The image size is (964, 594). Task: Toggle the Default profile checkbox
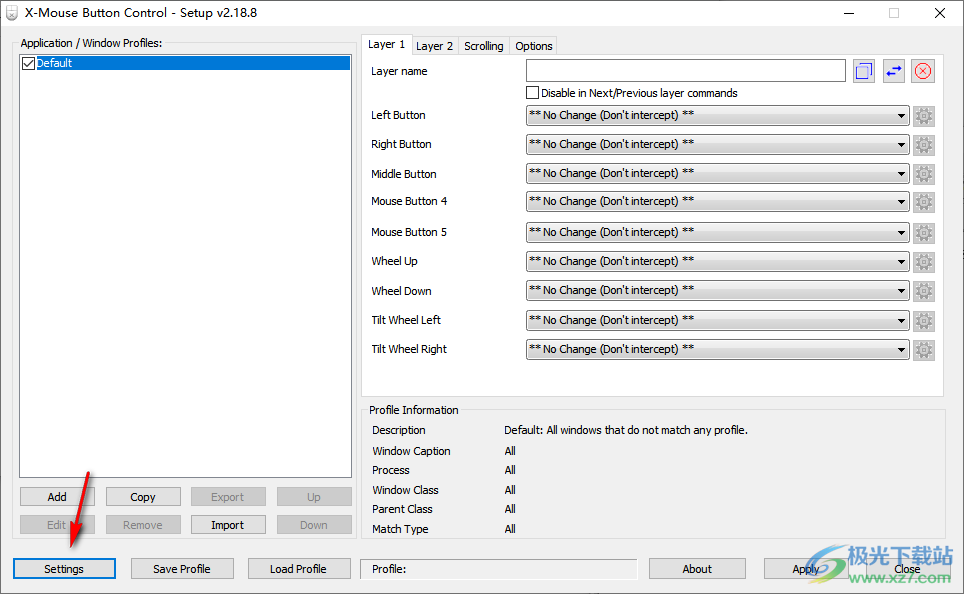click(x=28, y=63)
